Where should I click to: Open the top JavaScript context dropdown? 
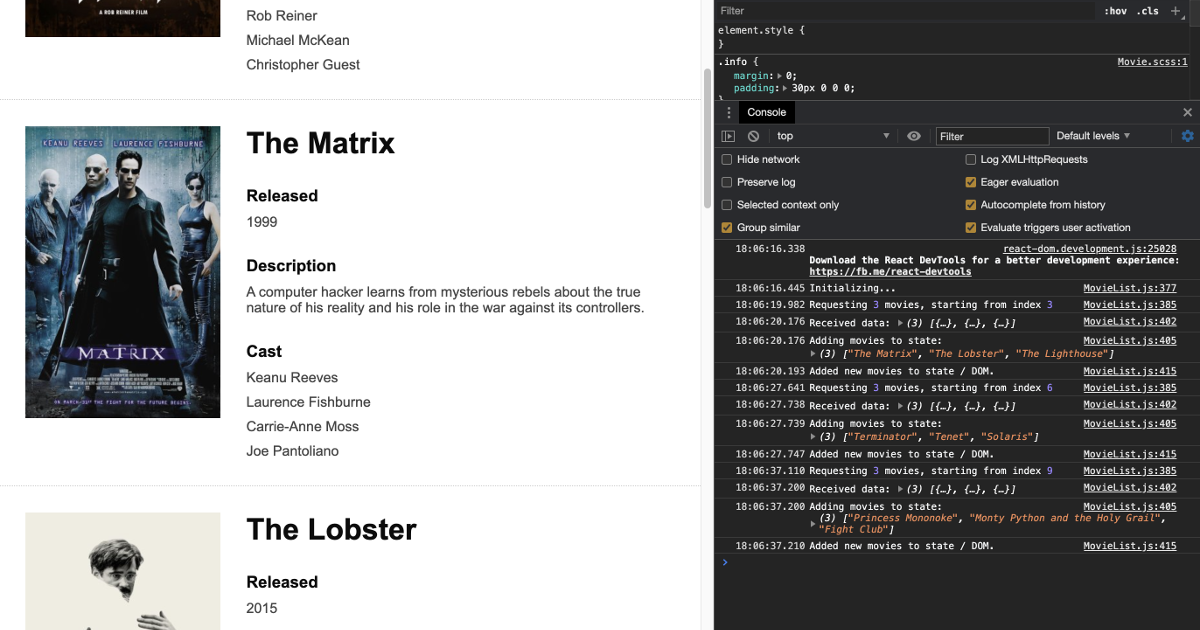tap(833, 136)
